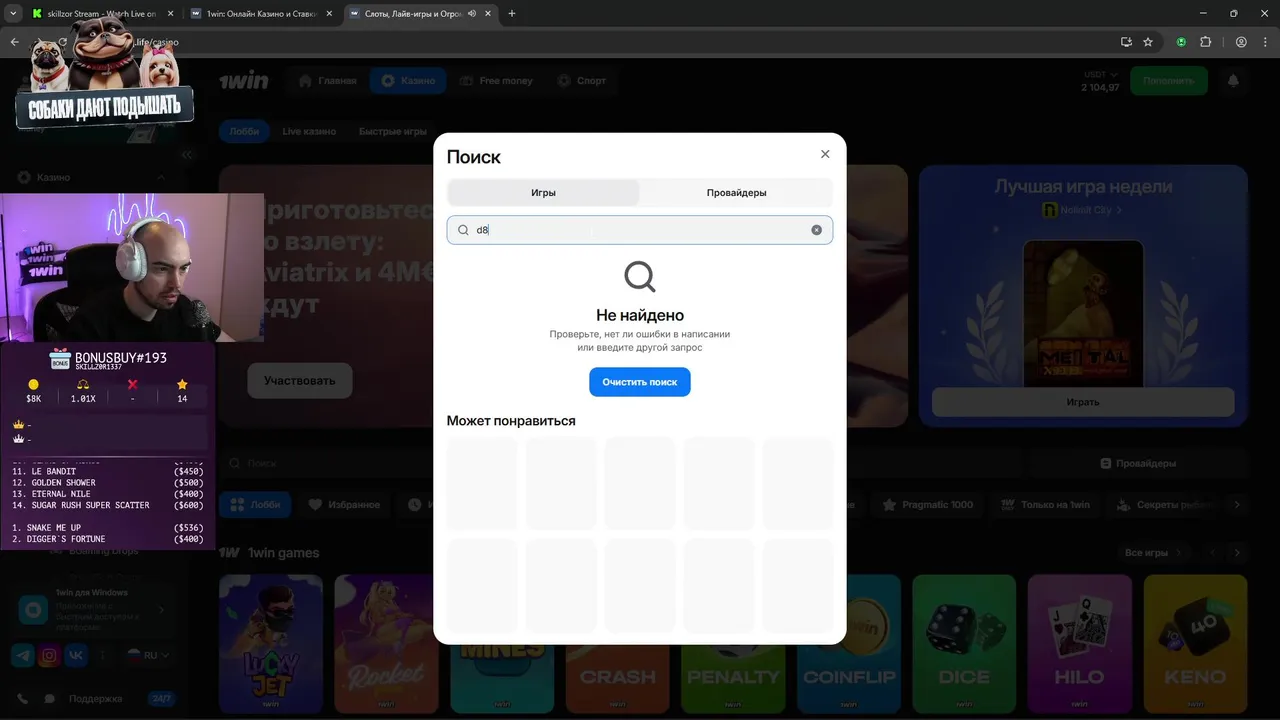1280x720 pixels.
Task: Select the Быстрые игры tab
Action: (x=393, y=131)
